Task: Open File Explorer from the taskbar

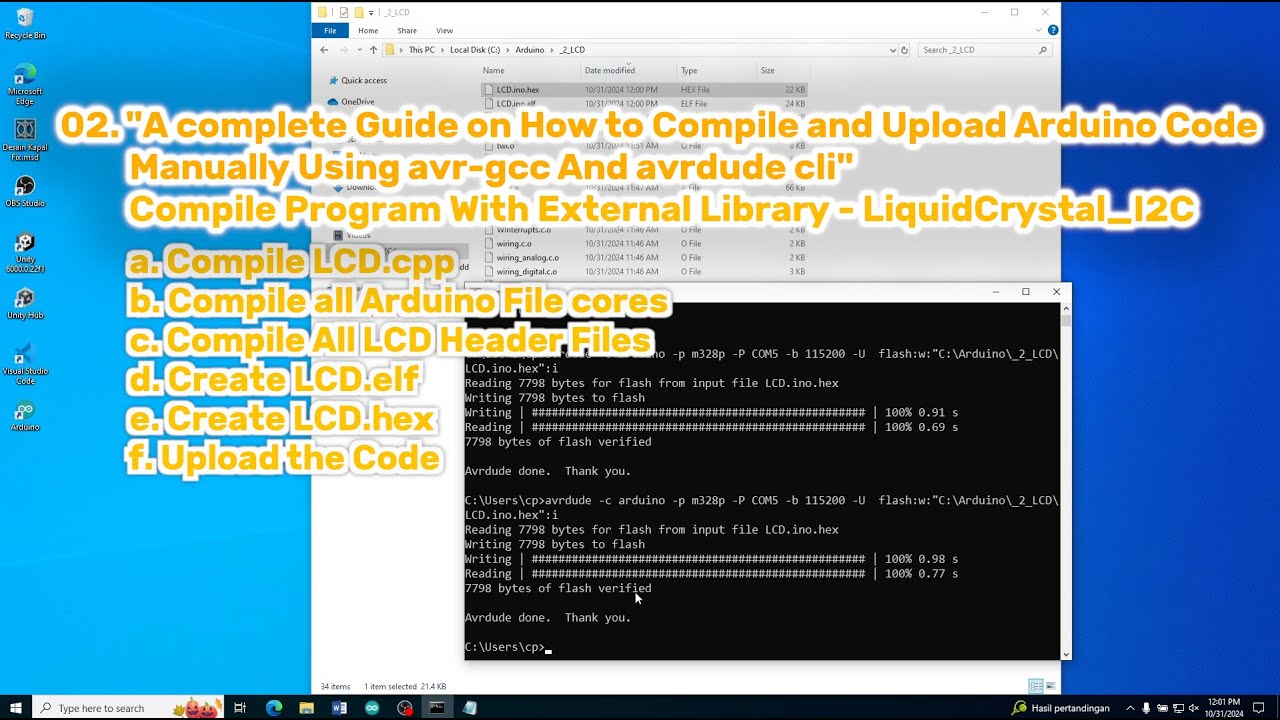Action: point(306,708)
